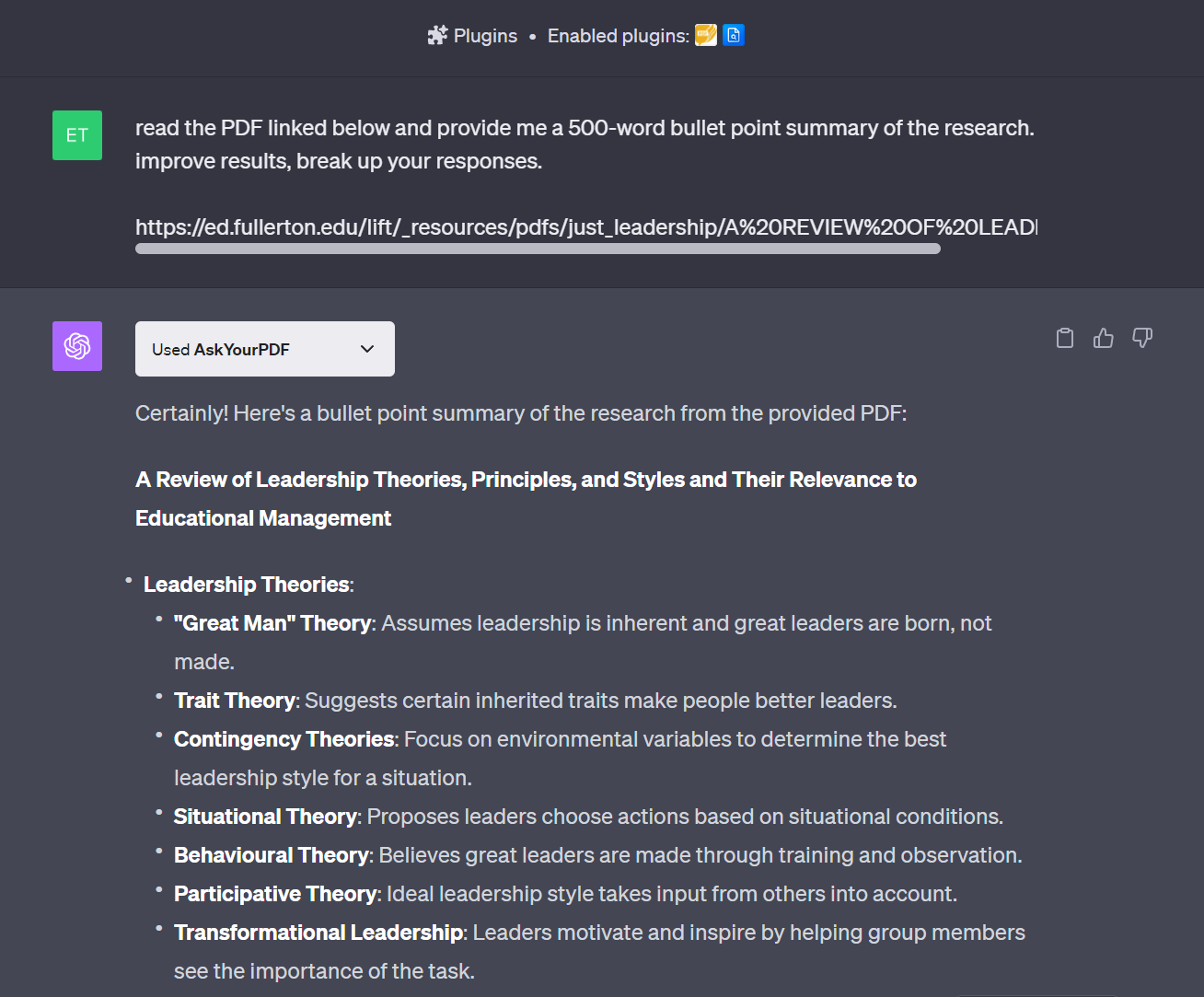The width and height of the screenshot is (1204, 997).
Task: Open the ed.fullerton.edu PDF link
Action: click(586, 227)
